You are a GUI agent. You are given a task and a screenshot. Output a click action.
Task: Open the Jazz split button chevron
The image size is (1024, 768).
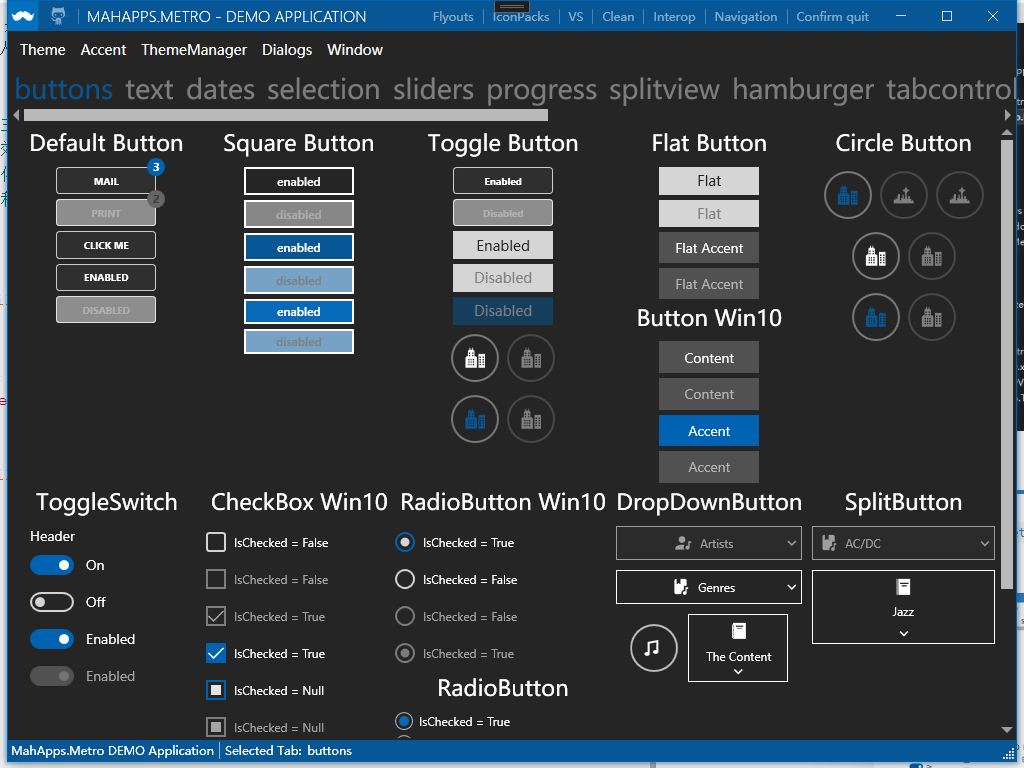pyautogui.click(x=902, y=632)
